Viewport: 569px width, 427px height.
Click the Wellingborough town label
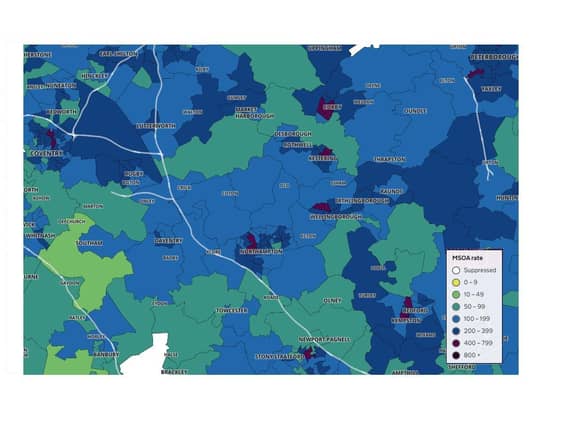click(335, 217)
